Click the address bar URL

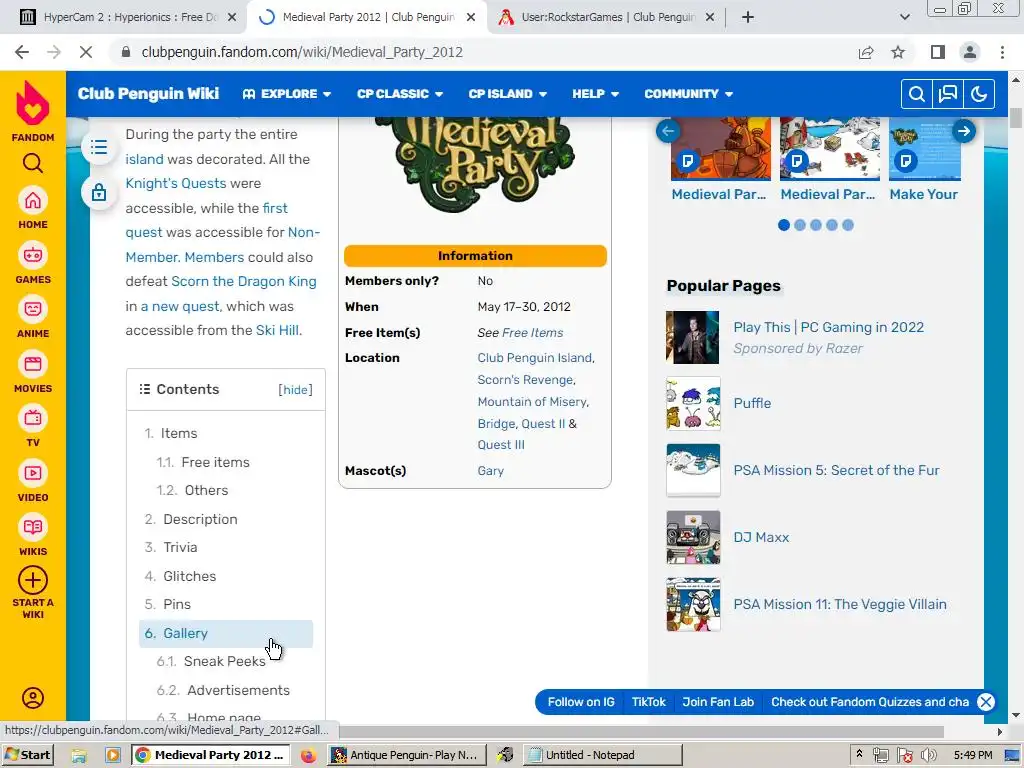[302, 52]
